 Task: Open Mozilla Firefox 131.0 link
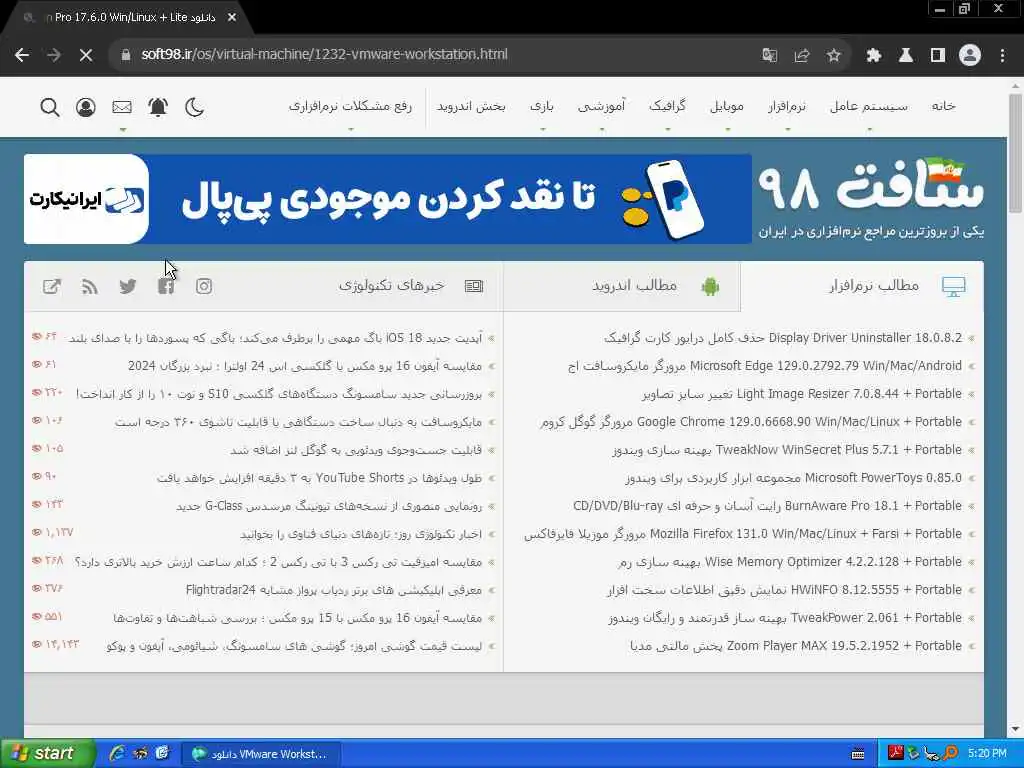pos(743,534)
